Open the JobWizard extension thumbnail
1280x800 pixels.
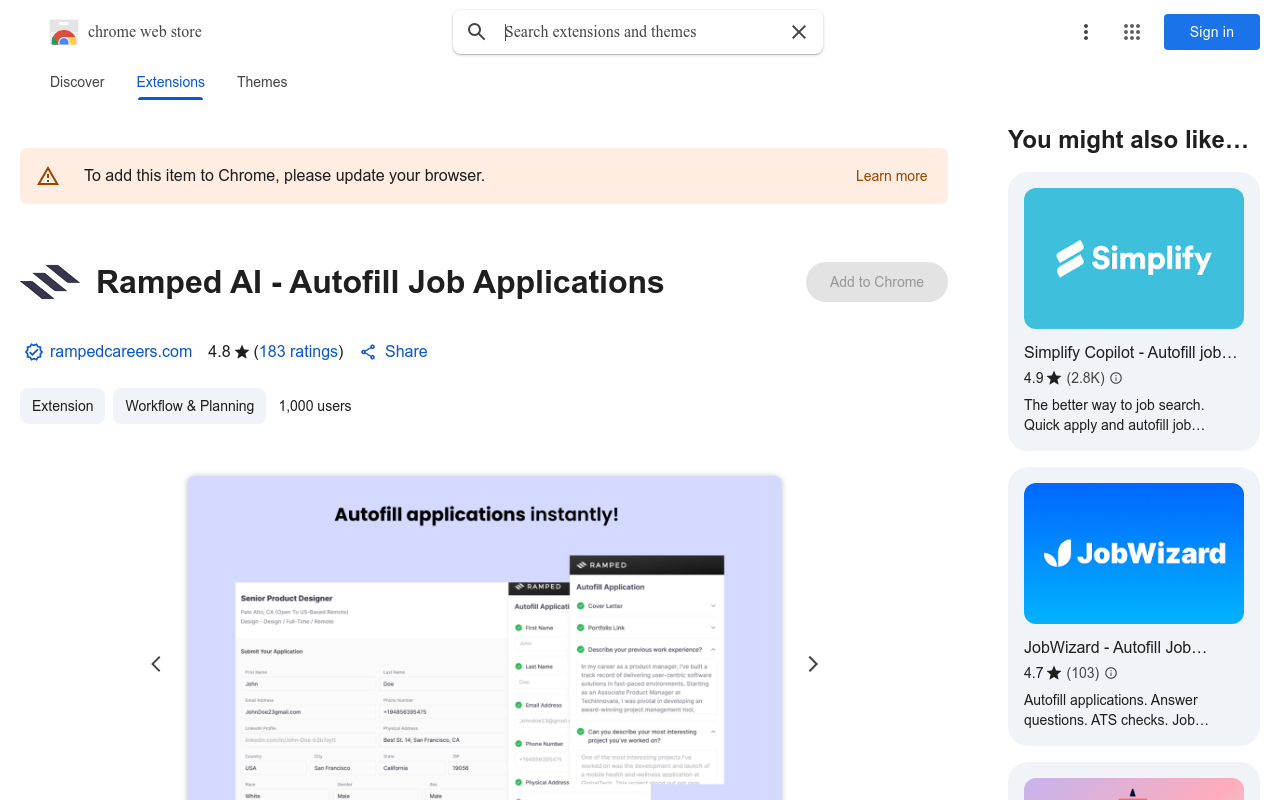[x=1134, y=553]
